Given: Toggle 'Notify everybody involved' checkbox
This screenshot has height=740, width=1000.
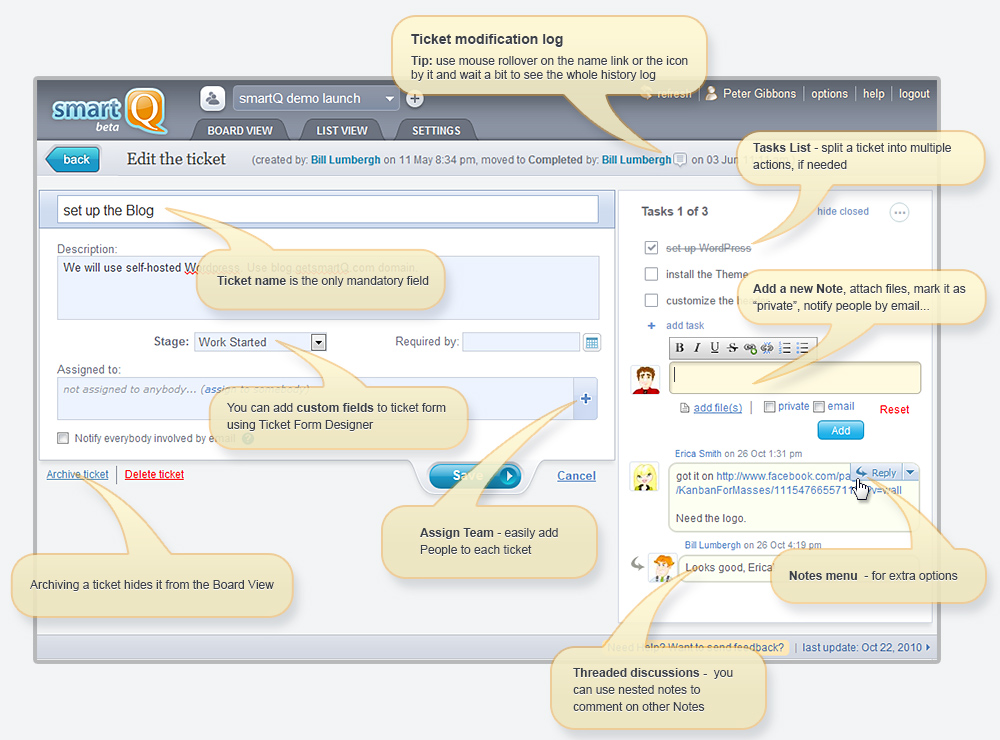Looking at the screenshot, I should (x=64, y=438).
